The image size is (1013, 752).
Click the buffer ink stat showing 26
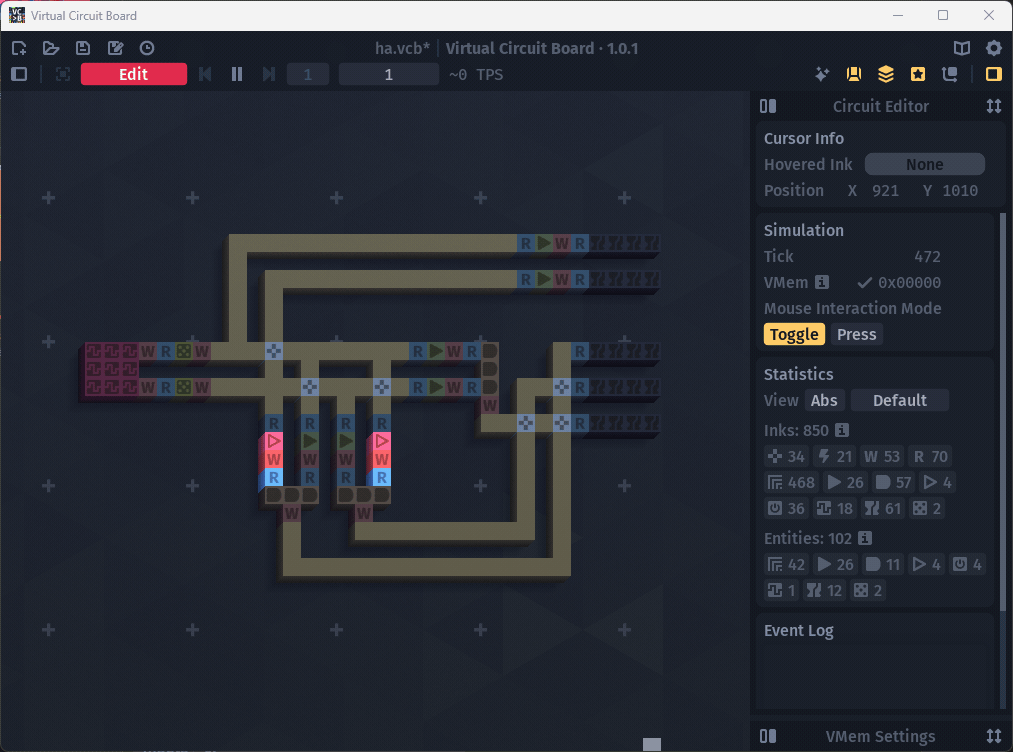pyautogui.click(x=846, y=482)
